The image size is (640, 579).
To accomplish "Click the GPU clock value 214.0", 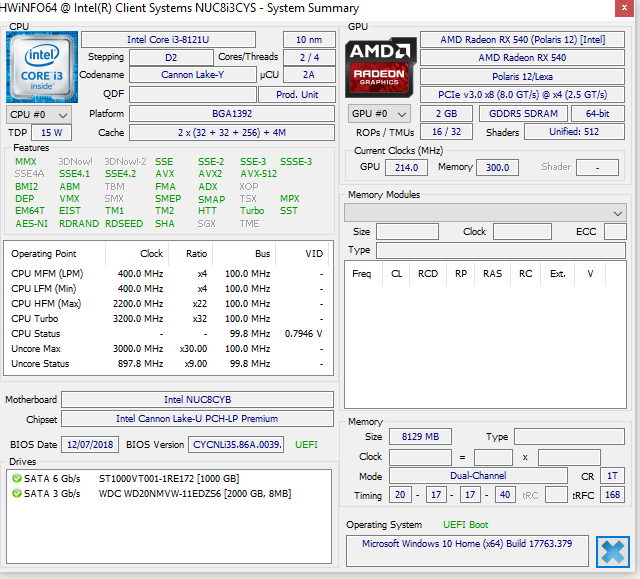I will point(405,168).
